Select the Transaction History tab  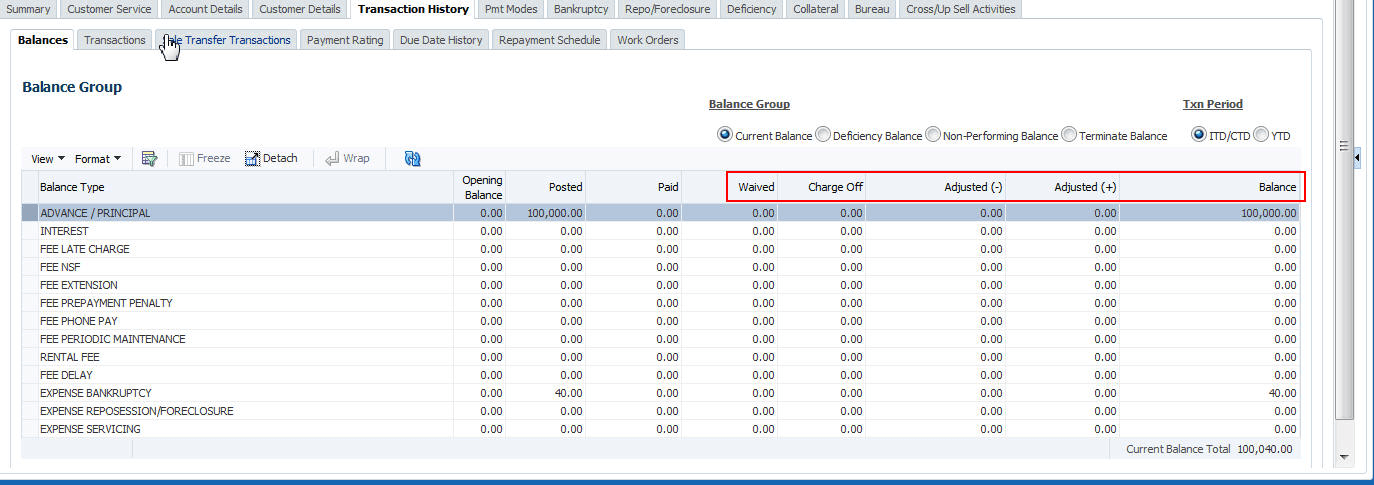click(413, 9)
